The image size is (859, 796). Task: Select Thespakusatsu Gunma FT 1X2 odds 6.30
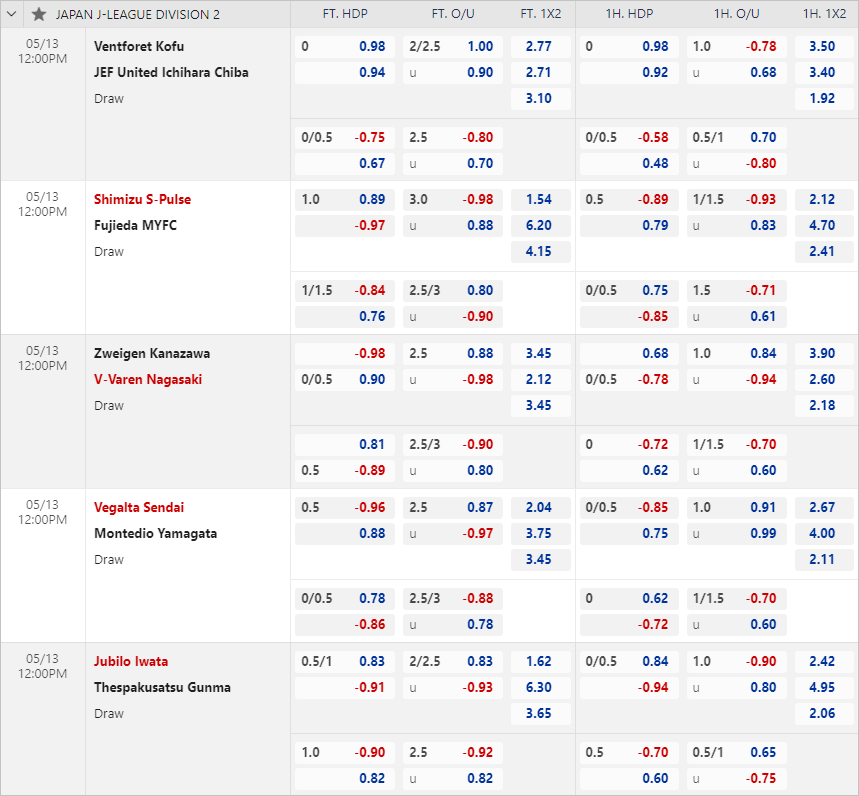[541, 687]
